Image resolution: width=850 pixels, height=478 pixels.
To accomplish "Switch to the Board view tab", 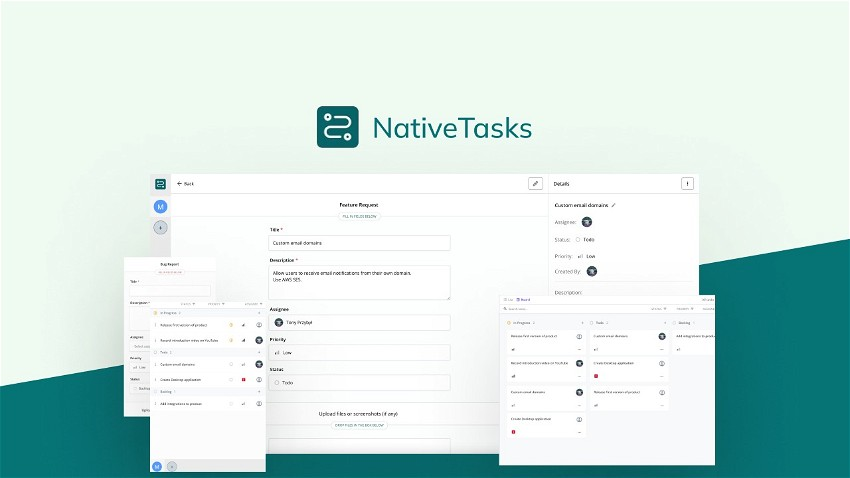I will [524, 300].
